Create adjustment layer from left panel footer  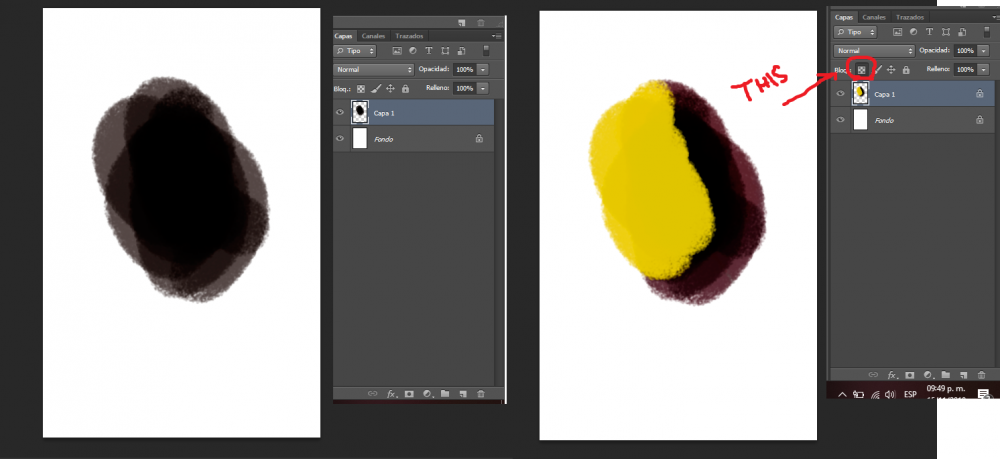[427, 394]
